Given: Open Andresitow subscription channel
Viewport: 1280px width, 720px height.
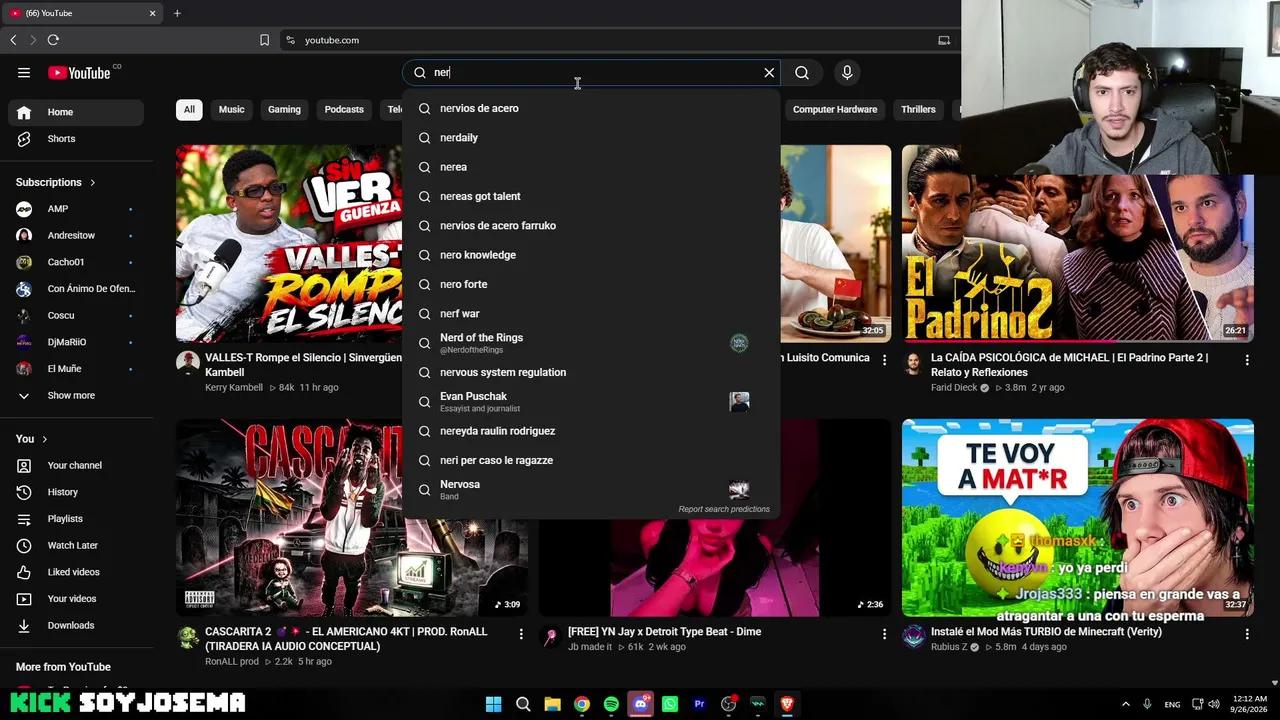Looking at the screenshot, I should pos(76,235).
